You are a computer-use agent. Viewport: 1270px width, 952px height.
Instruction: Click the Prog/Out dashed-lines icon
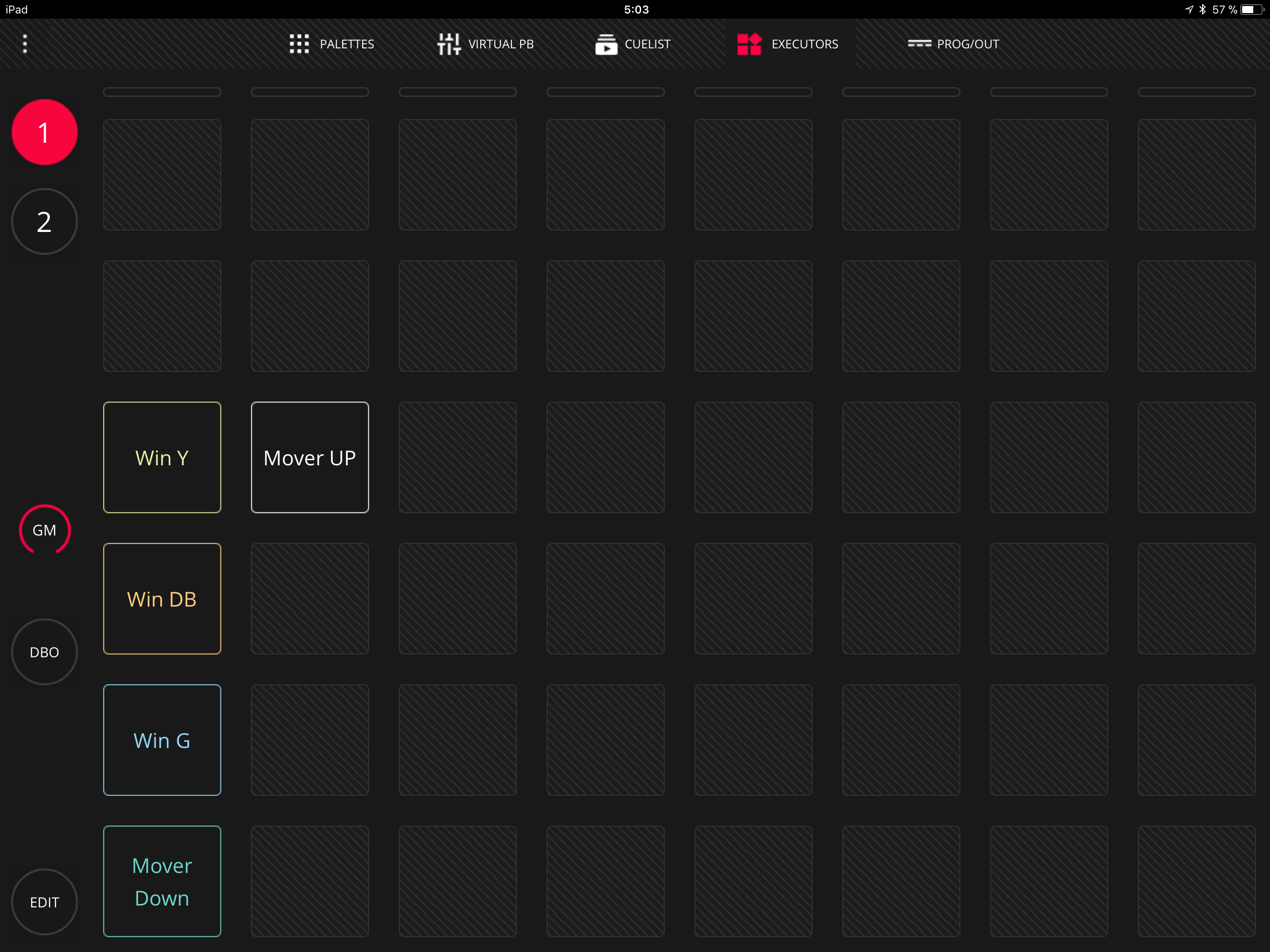click(919, 44)
